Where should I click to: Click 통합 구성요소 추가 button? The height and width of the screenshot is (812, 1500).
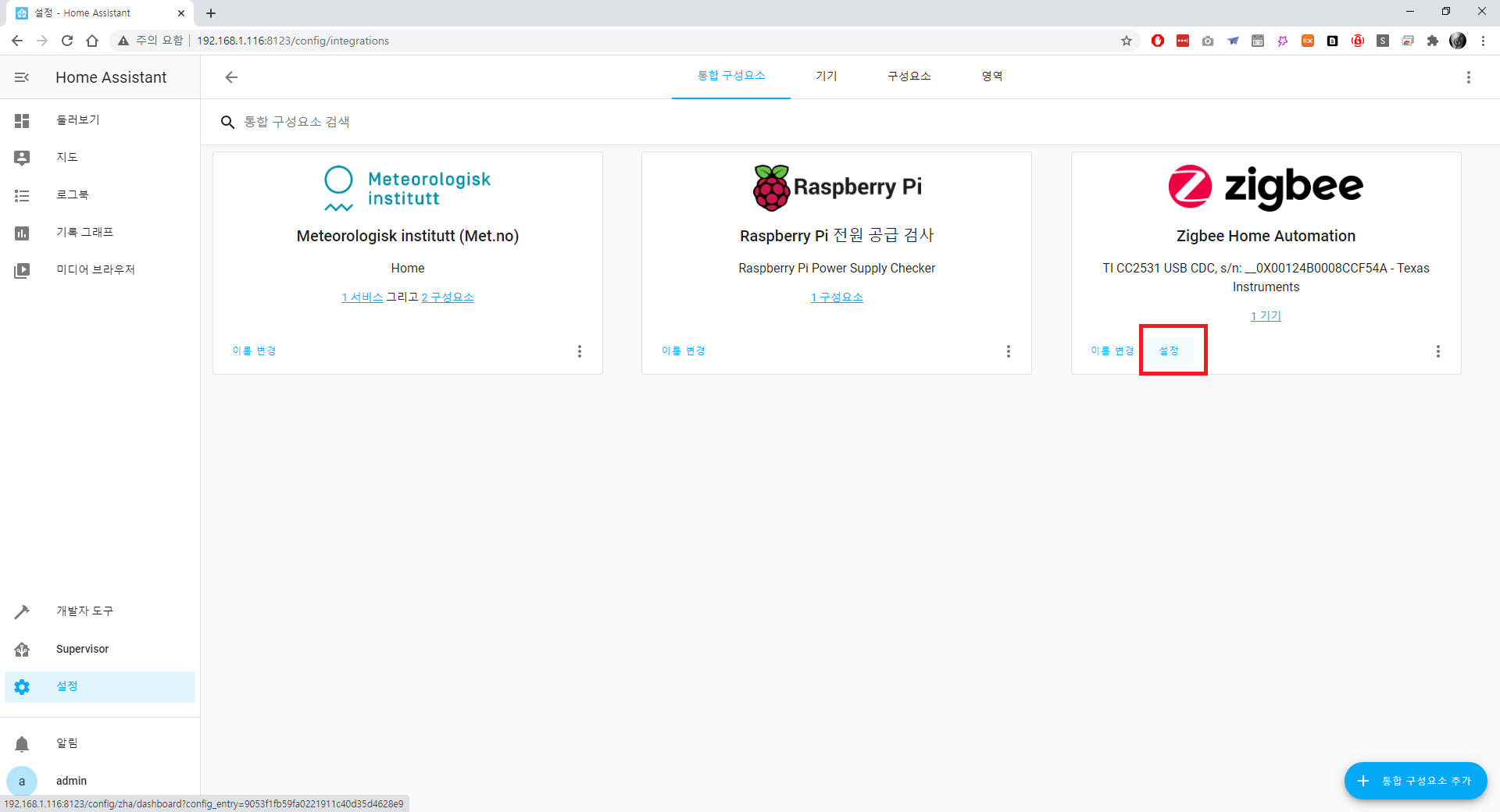tap(1416, 781)
